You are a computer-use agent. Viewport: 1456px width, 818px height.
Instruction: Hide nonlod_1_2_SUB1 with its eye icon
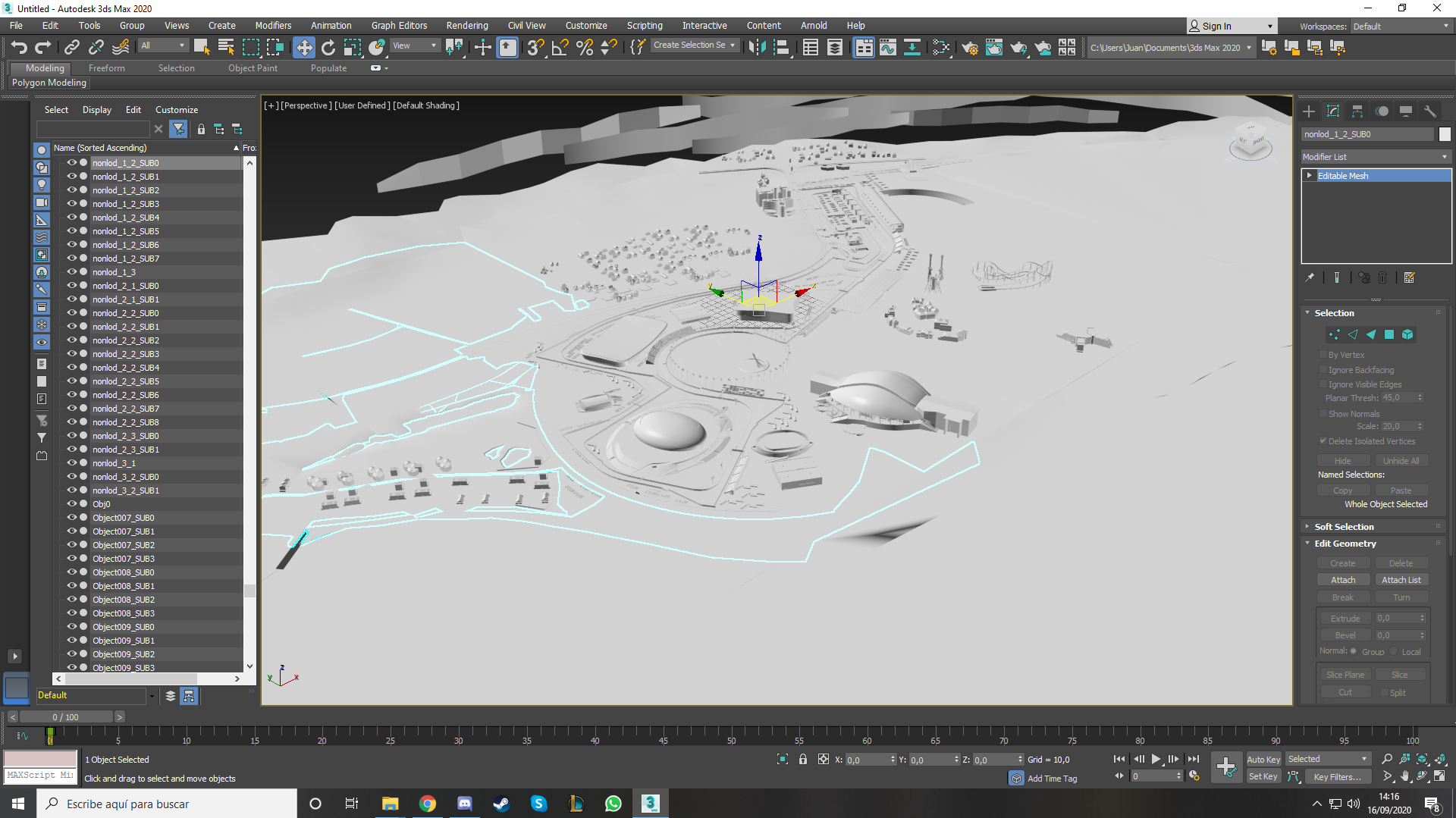point(71,177)
